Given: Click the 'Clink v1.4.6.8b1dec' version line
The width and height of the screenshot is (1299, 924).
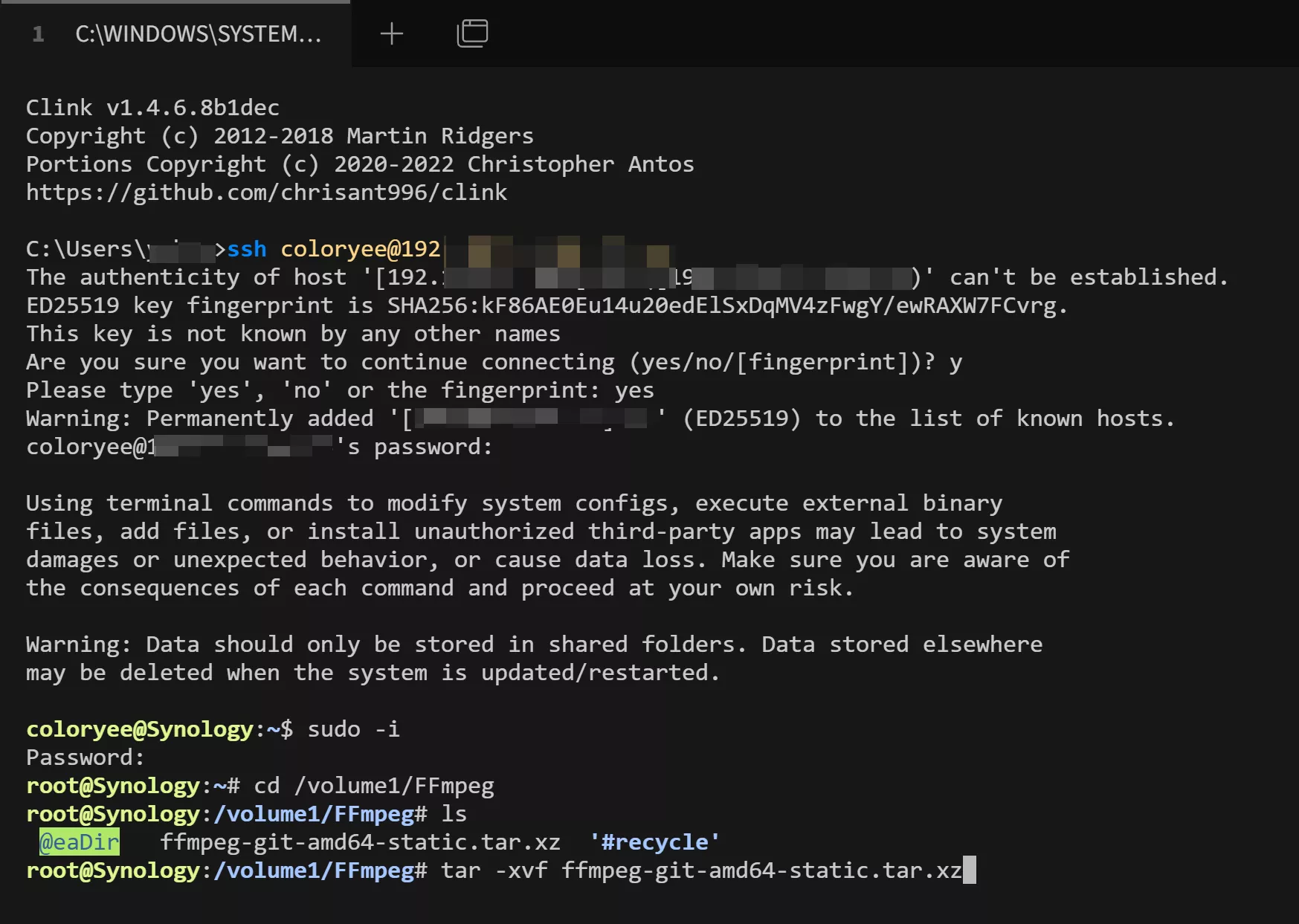Looking at the screenshot, I should [x=152, y=108].
